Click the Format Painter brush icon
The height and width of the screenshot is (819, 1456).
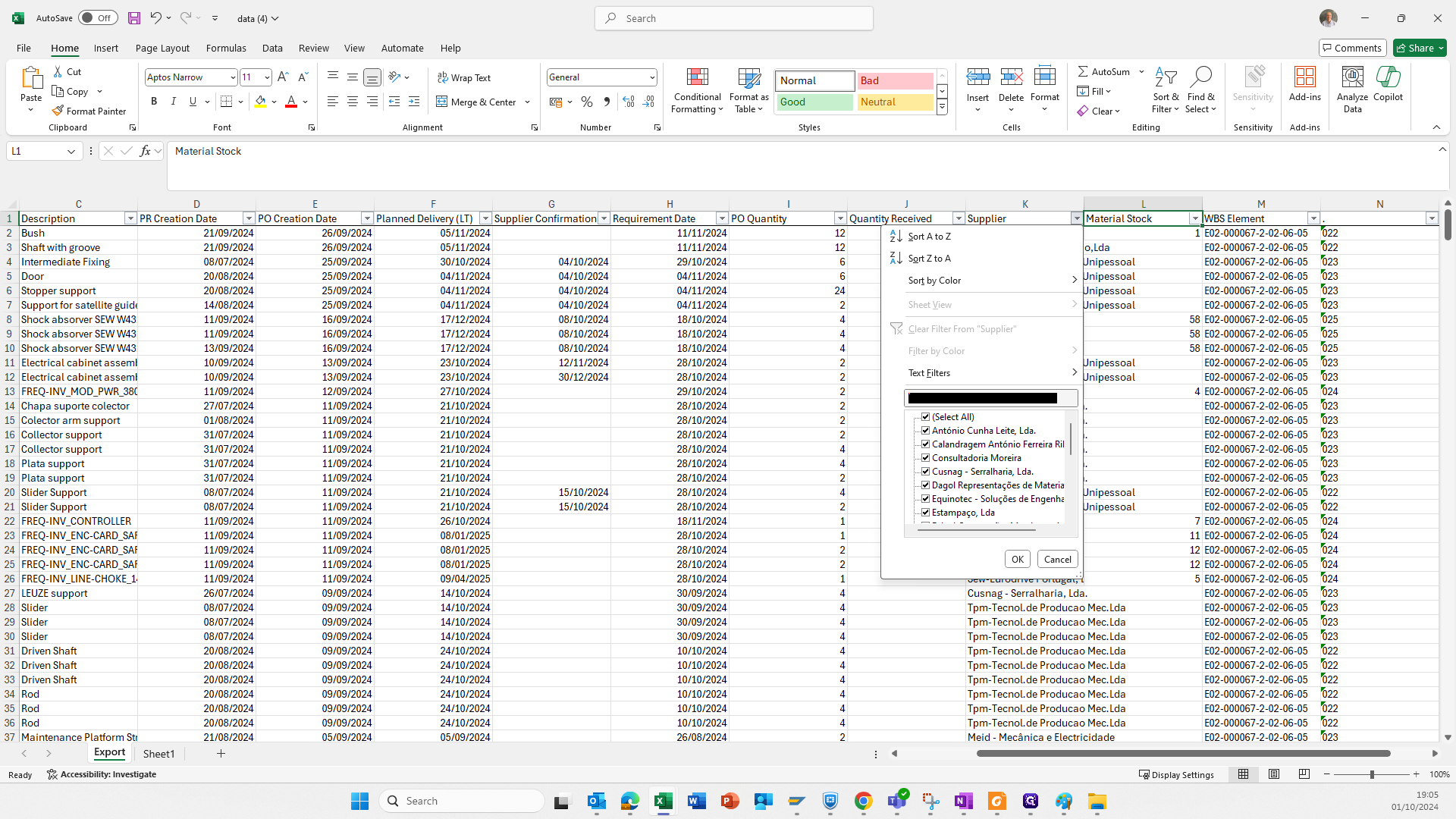[58, 111]
